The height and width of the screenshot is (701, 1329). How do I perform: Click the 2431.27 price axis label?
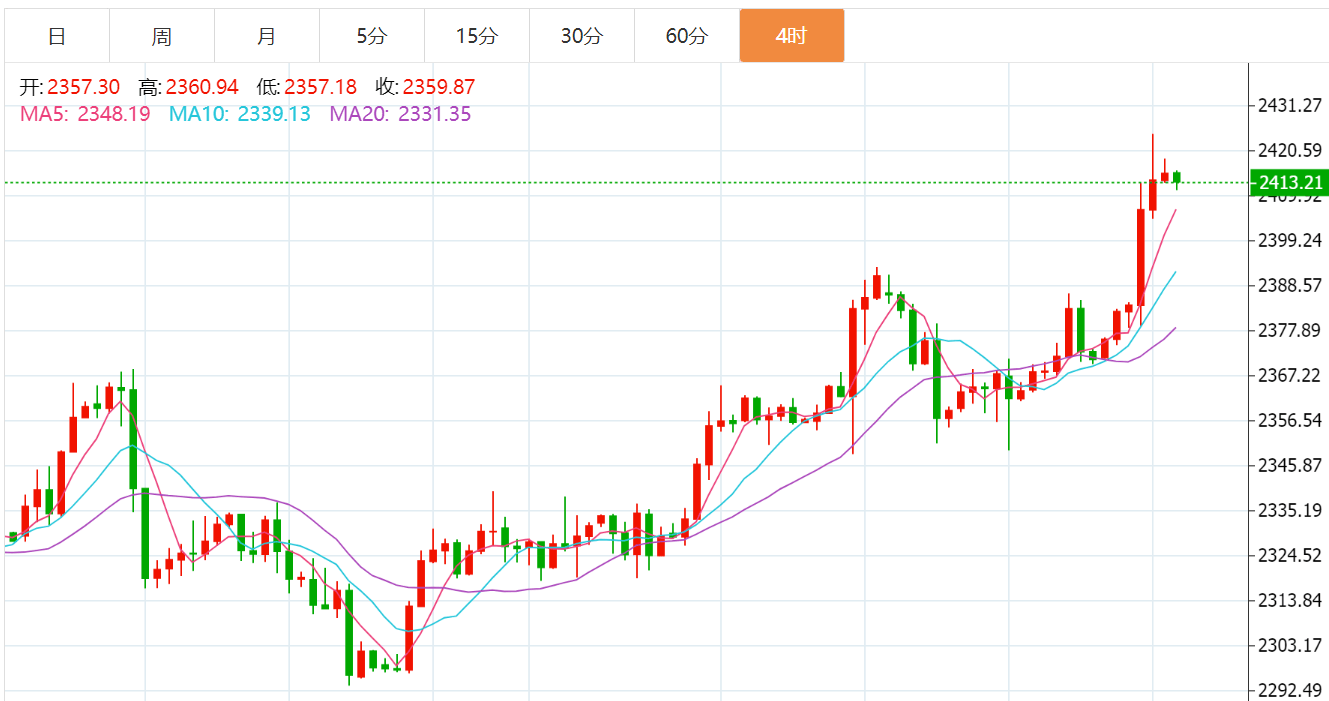tap(1290, 105)
